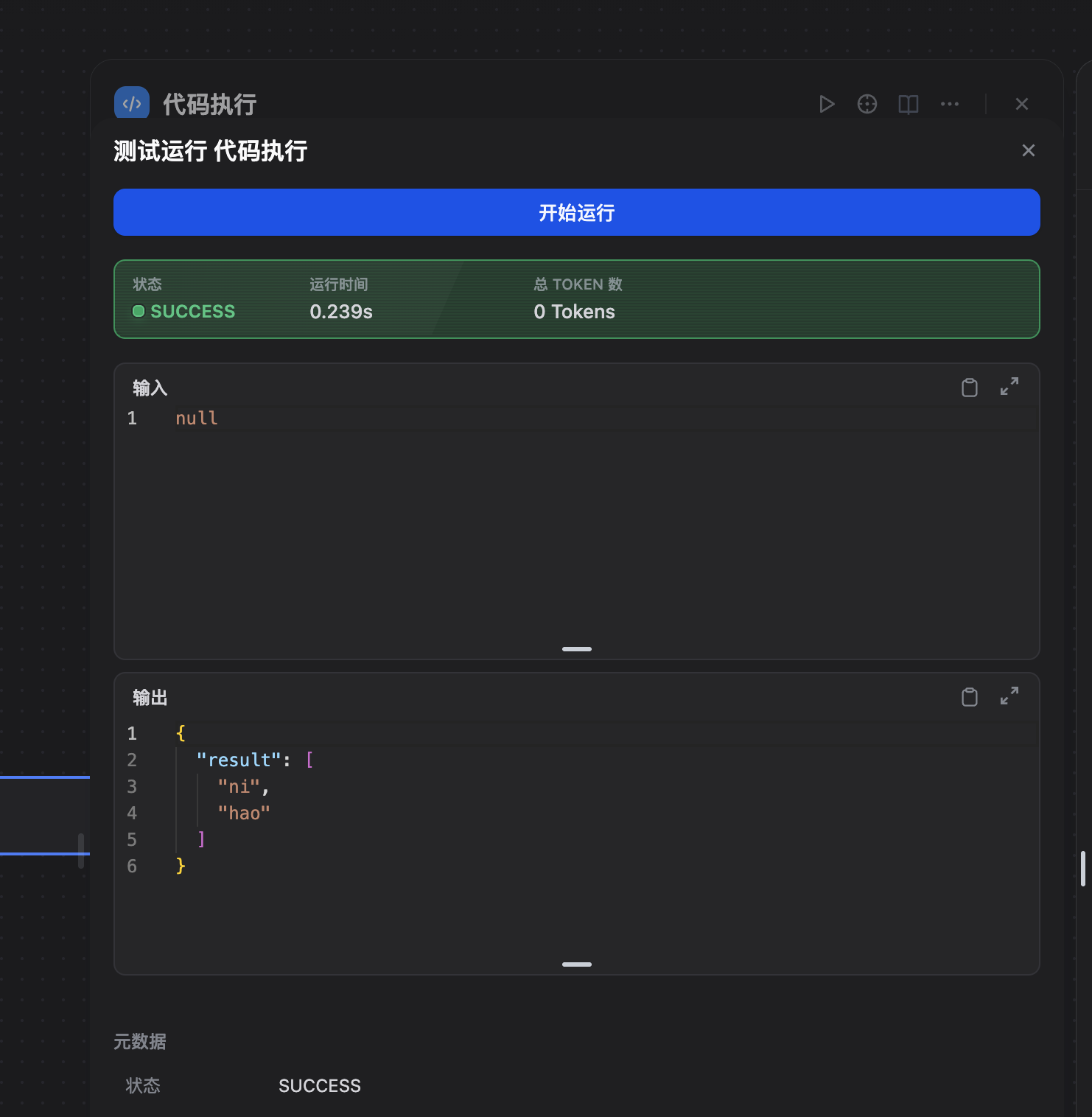Copy the 输出 panel content with clipboard icon
Screen dimensions: 1092x1117
[970, 696]
